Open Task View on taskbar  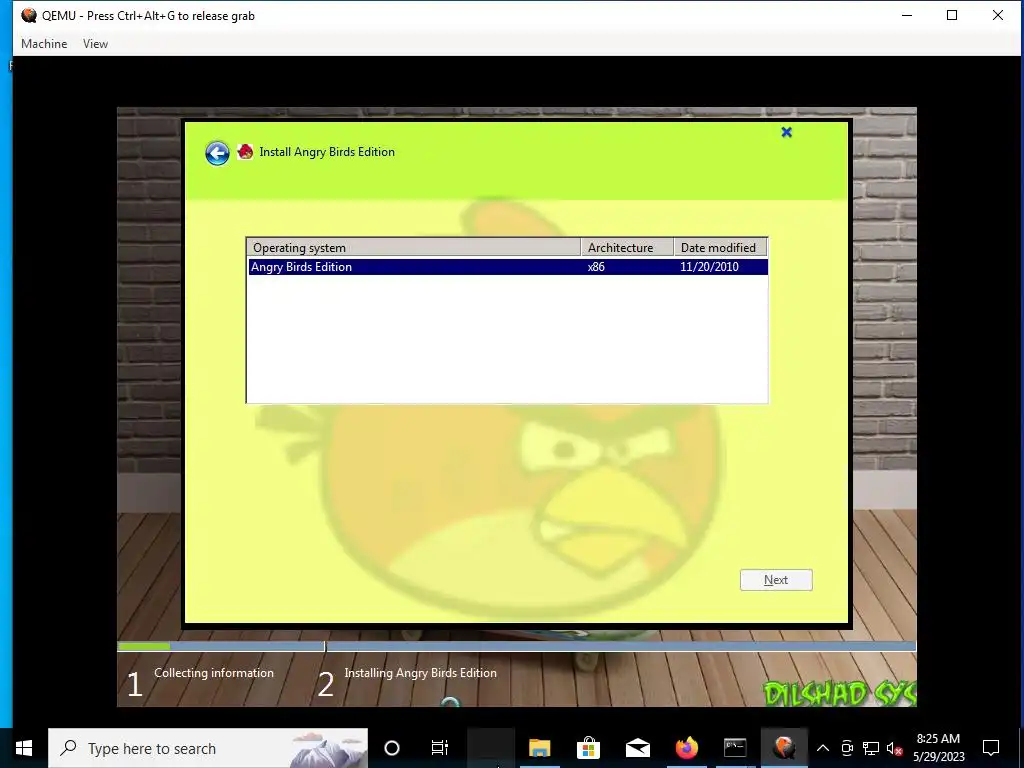click(440, 748)
